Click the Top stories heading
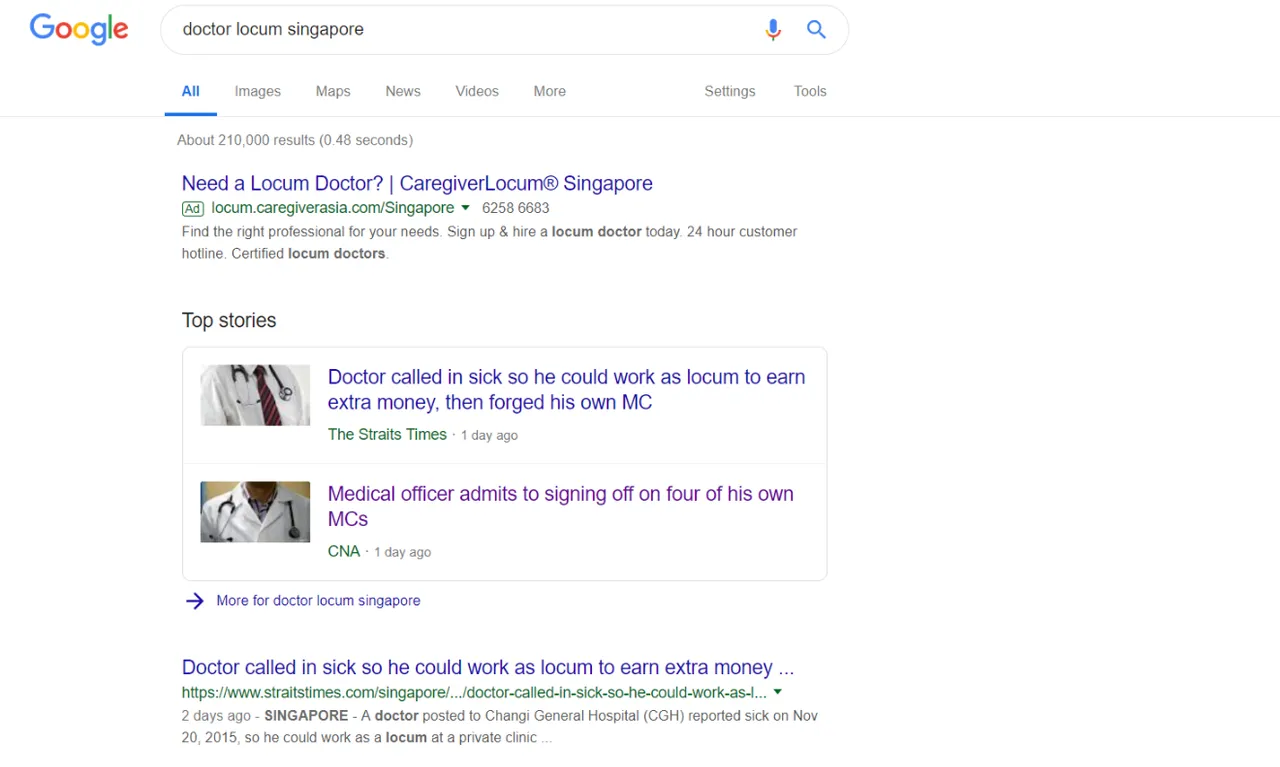The image size is (1280, 767). (x=229, y=320)
